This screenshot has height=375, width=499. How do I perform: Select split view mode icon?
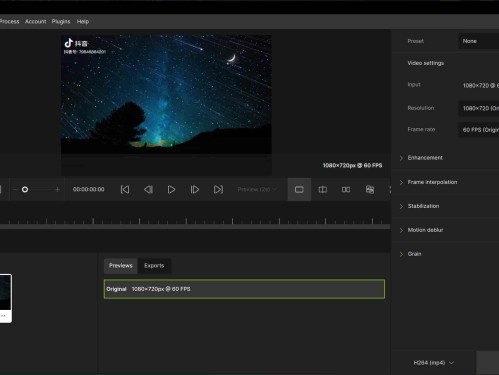[323, 189]
